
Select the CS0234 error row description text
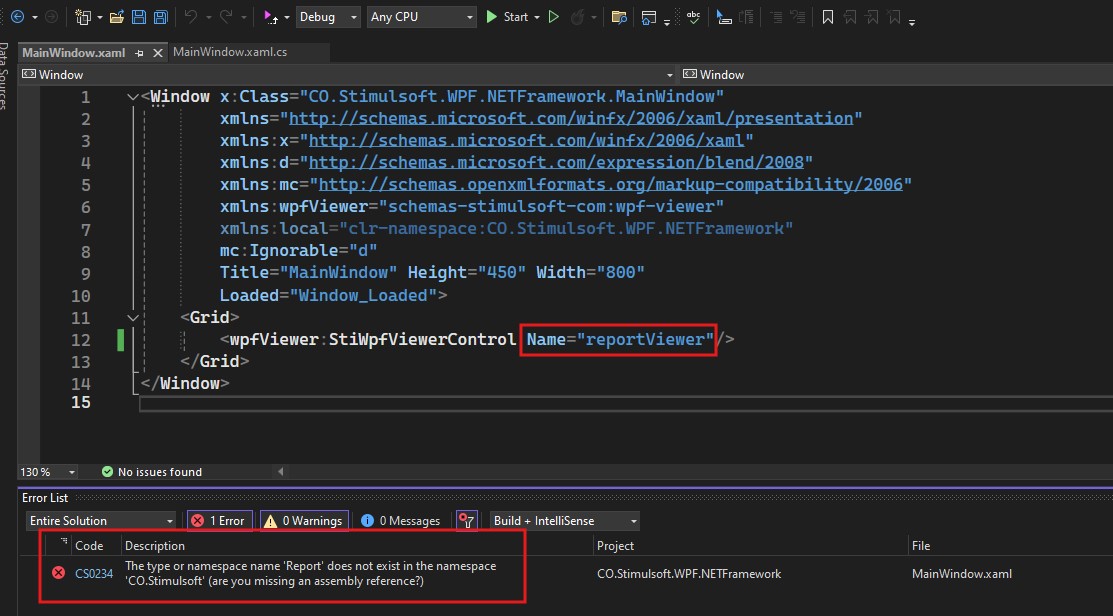[x=311, y=573]
